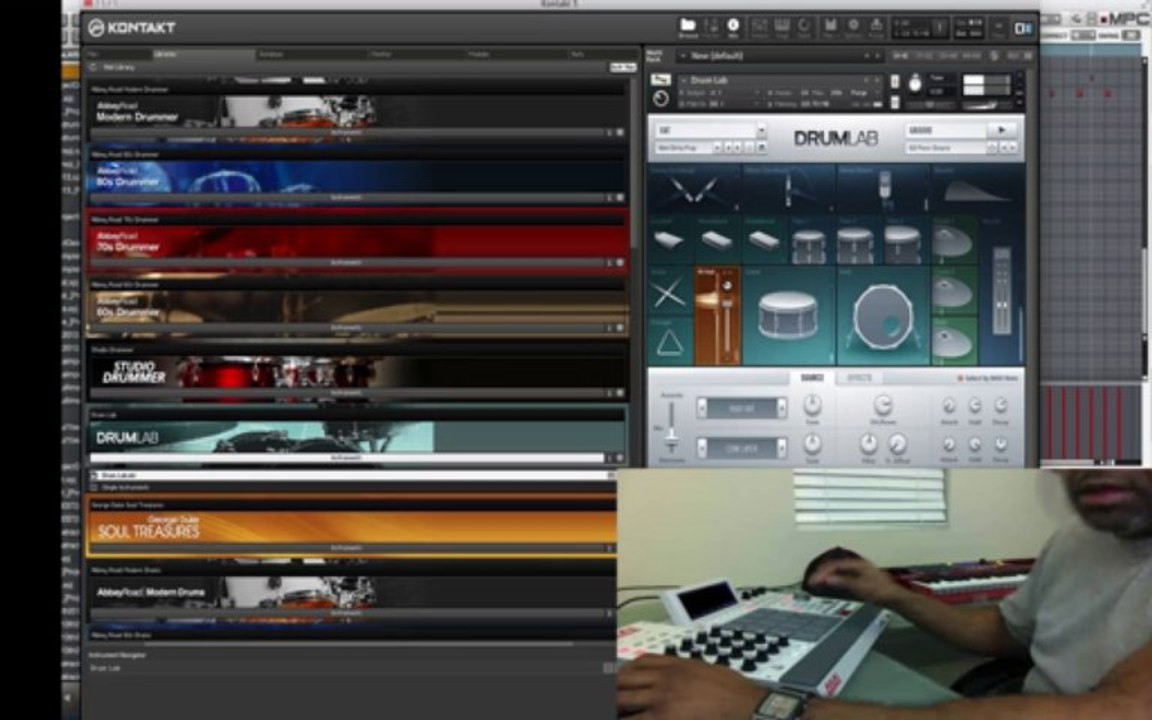Click the Add Library button

coord(119,67)
